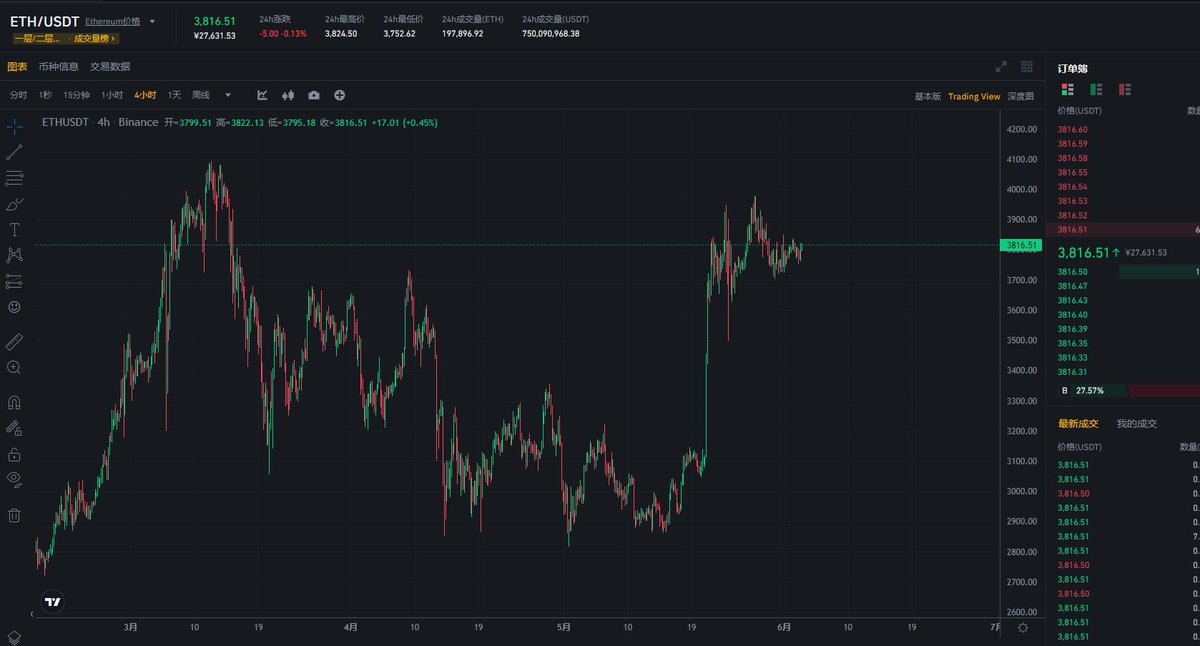Select the 1天 interval
This screenshot has width=1200, height=646.
pyautogui.click(x=174, y=95)
